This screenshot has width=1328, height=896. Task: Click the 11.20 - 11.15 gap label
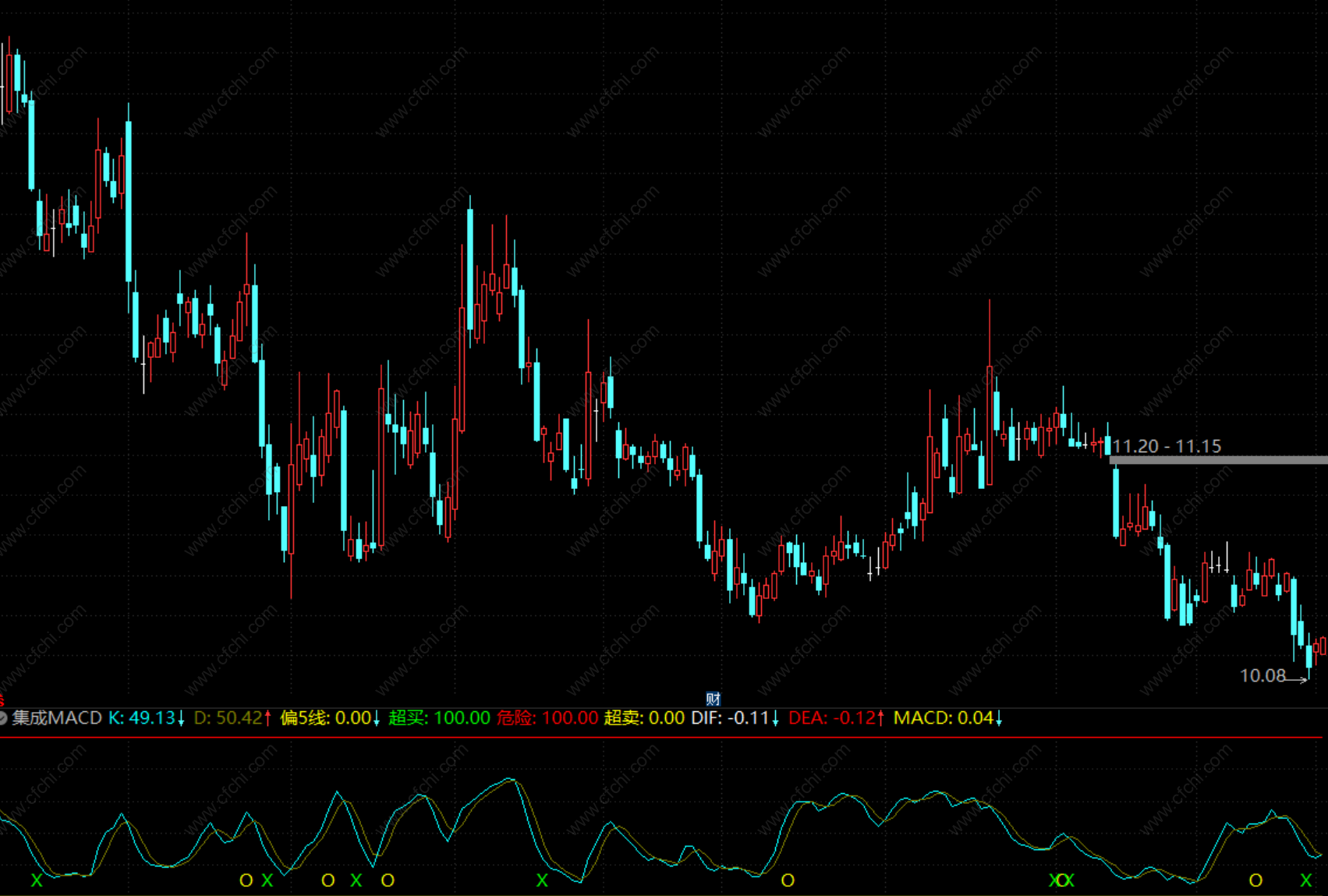click(x=1167, y=446)
